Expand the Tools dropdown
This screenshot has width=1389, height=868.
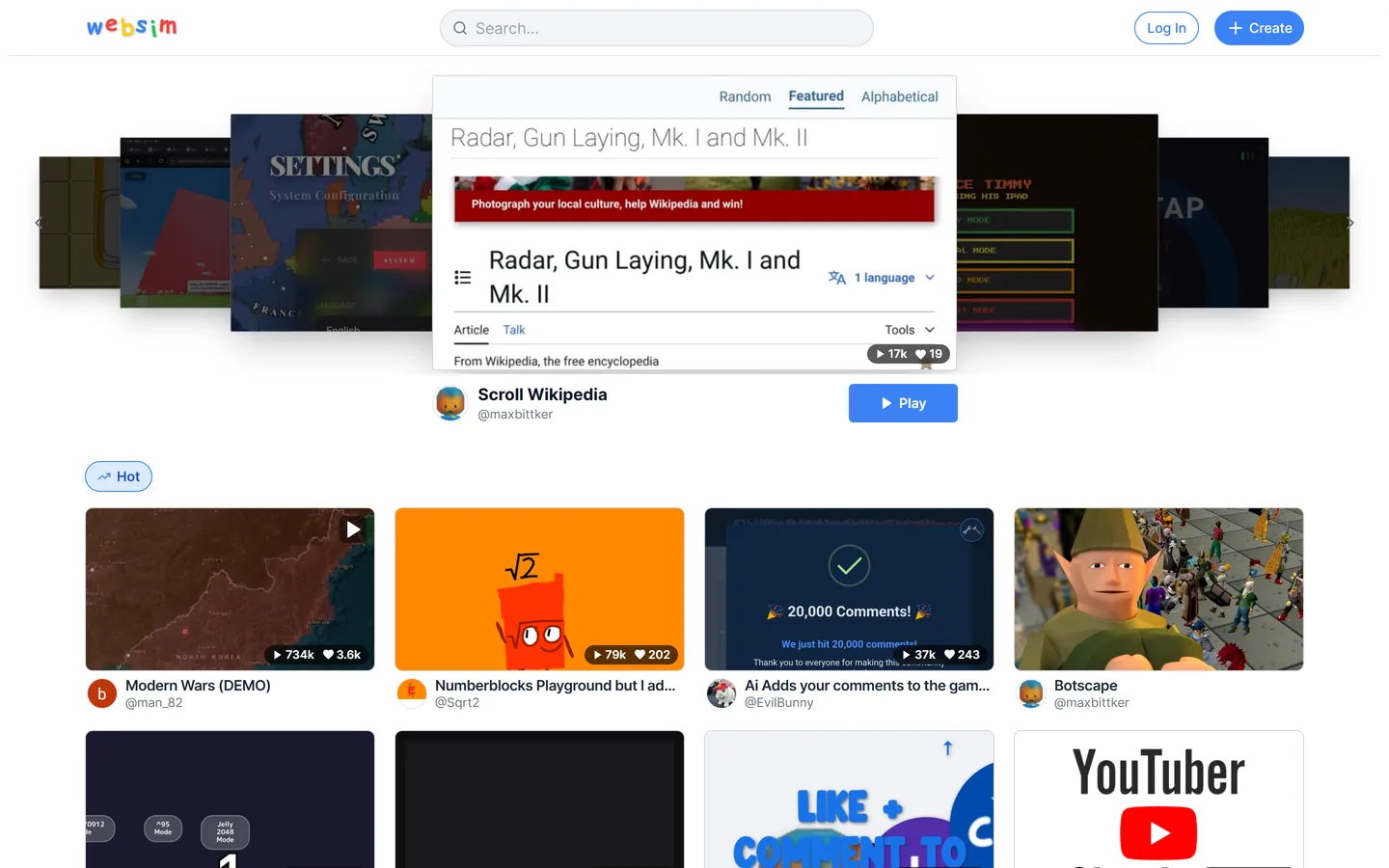(910, 330)
